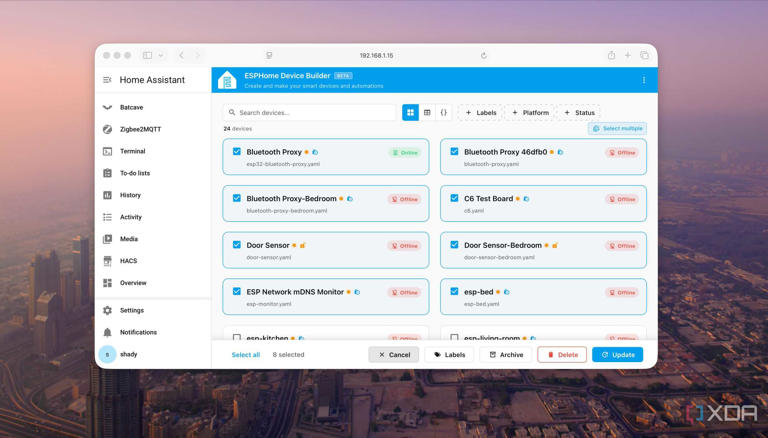Click Offline badge on esp-bed card
This screenshot has height=438, width=768.
[622, 292]
